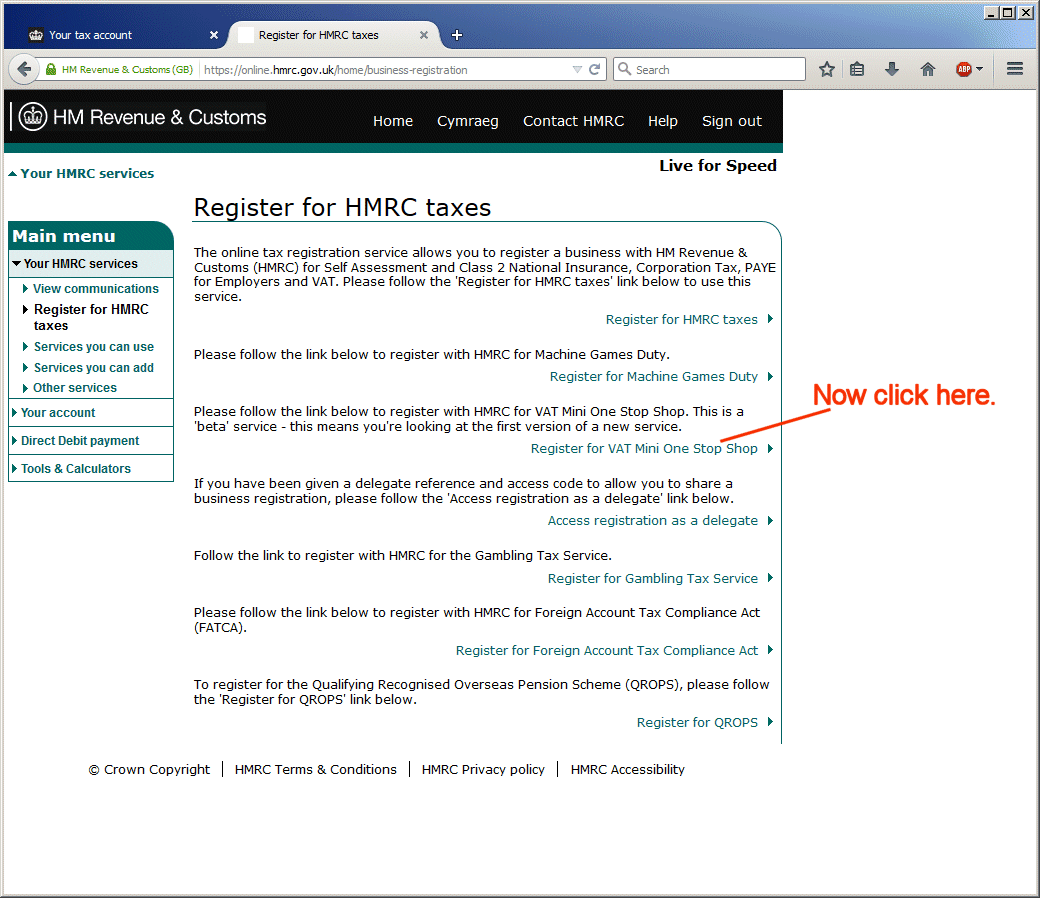Go to the browser home page icon
Image resolution: width=1040 pixels, height=898 pixels.
[x=928, y=69]
